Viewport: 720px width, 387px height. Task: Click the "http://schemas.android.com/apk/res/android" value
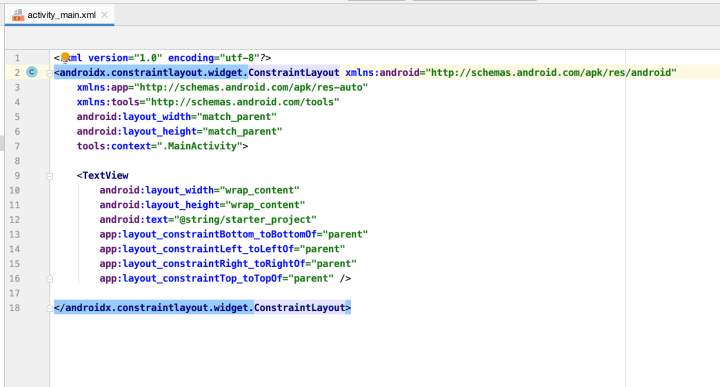click(x=551, y=73)
